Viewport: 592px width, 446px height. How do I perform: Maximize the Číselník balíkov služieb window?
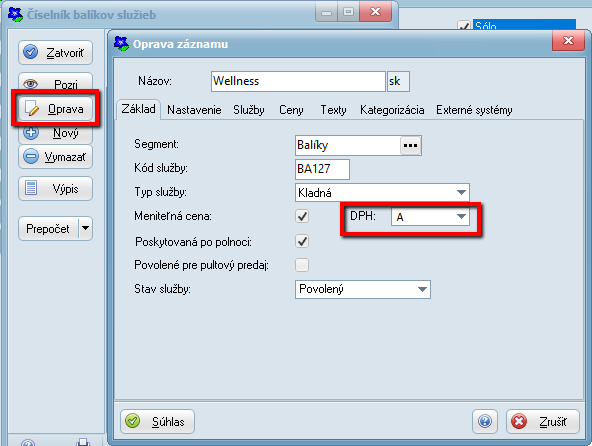[348, 12]
